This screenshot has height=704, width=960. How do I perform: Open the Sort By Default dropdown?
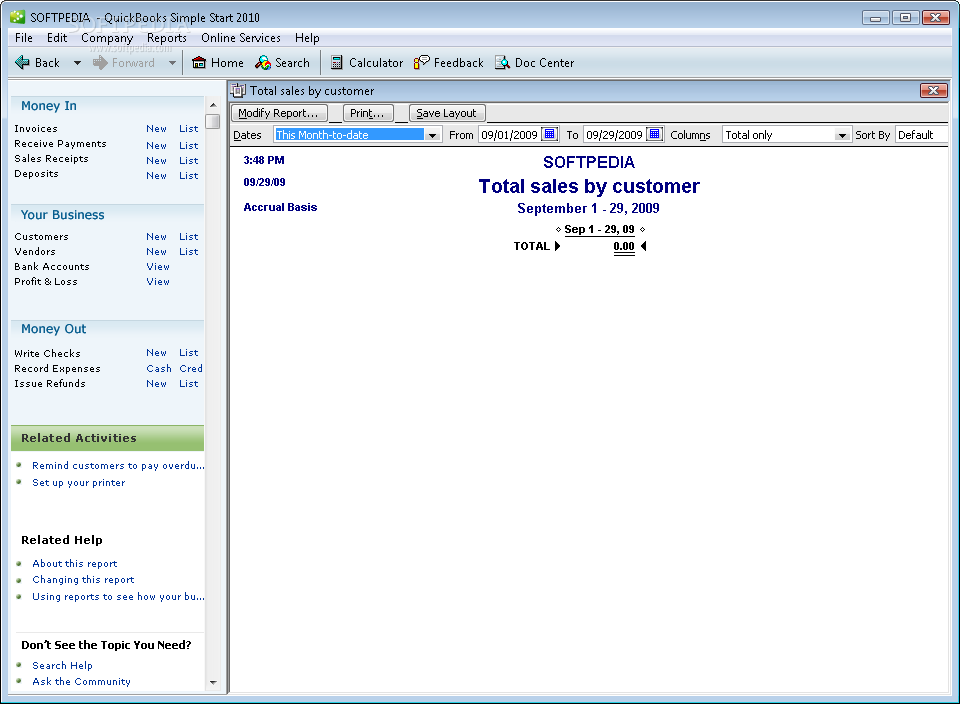pyautogui.click(x=921, y=135)
